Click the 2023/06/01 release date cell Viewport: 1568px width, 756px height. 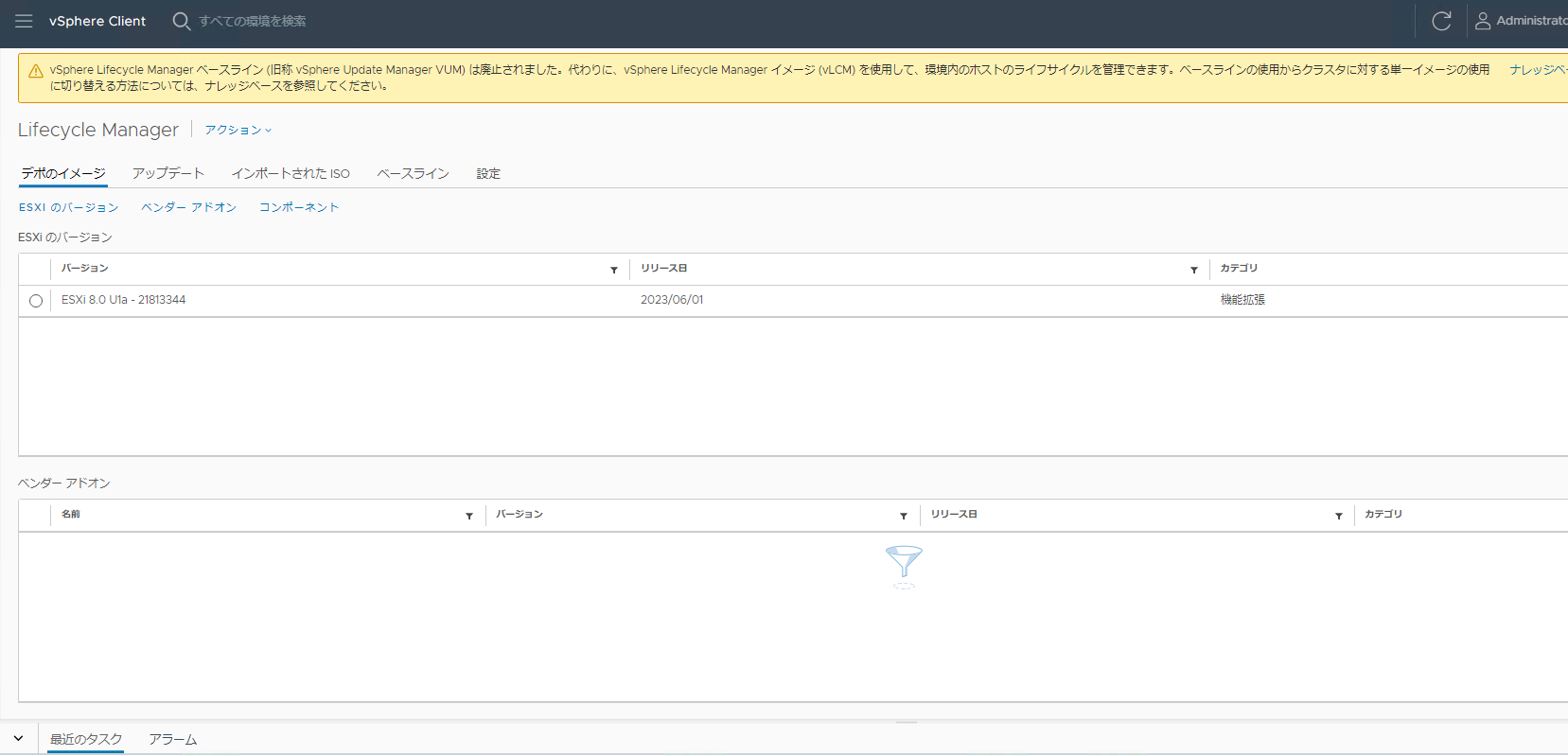(672, 300)
